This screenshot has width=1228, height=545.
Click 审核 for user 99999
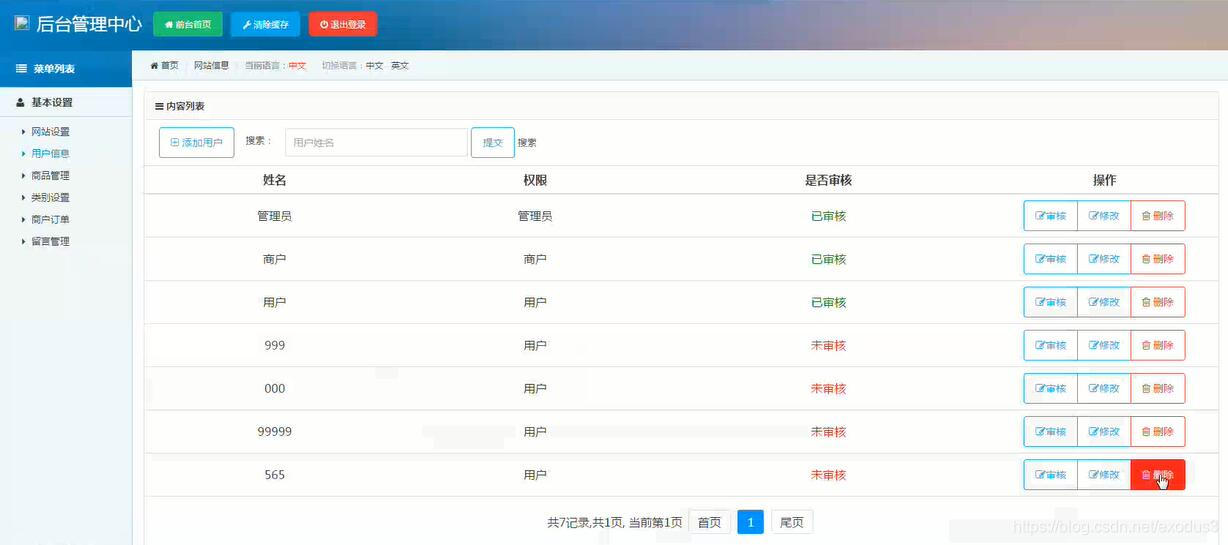tap(1050, 431)
